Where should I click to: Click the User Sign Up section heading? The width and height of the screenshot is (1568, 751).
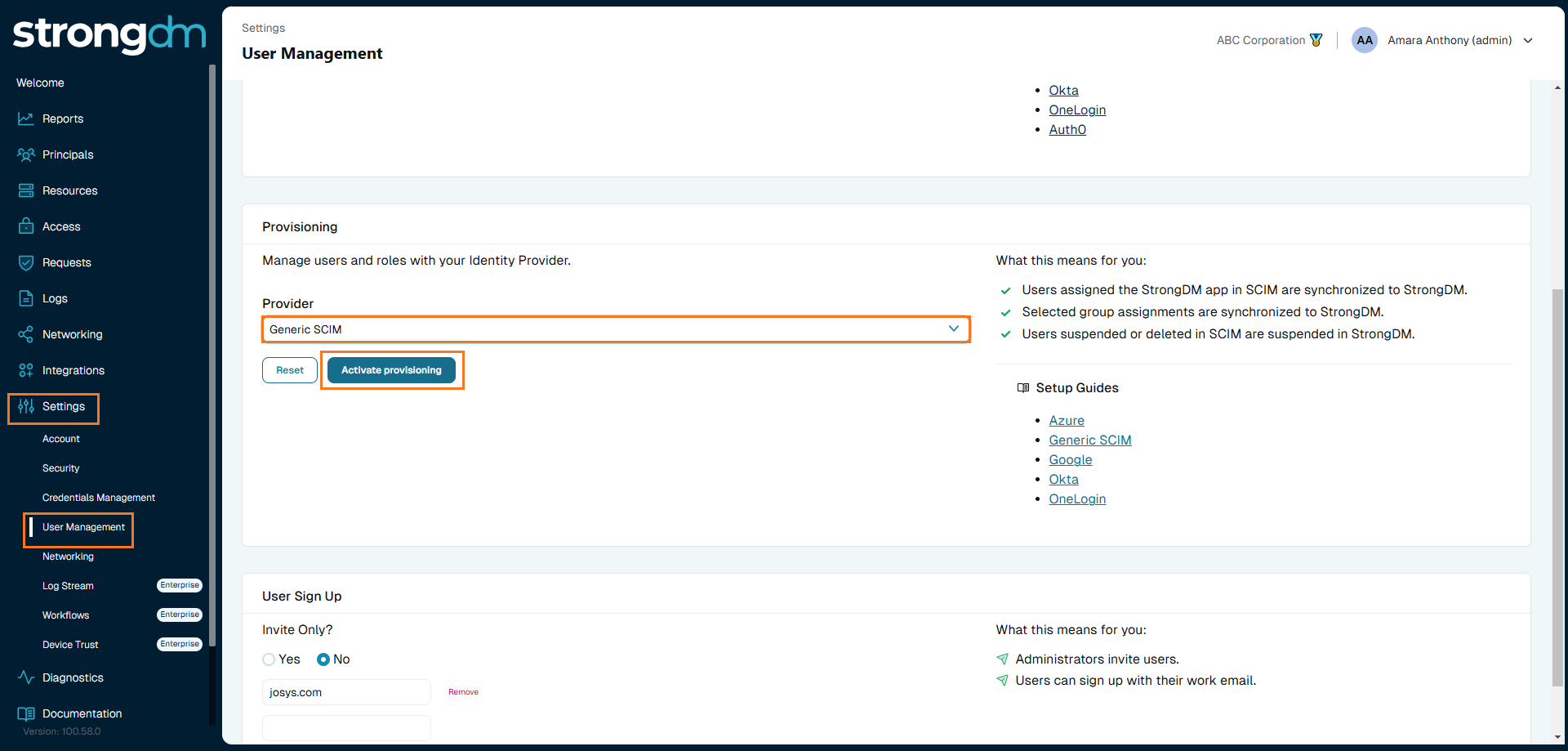302,597
